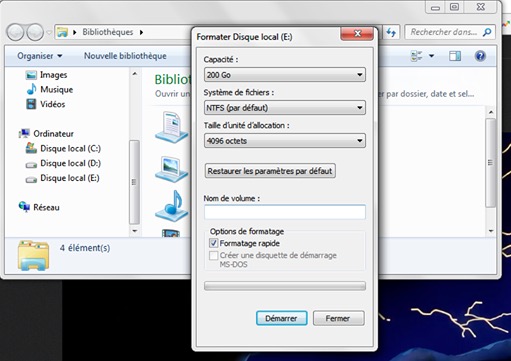Click the content pane scrollbar thumb
The width and height of the screenshot is (511, 361).
tap(491, 163)
